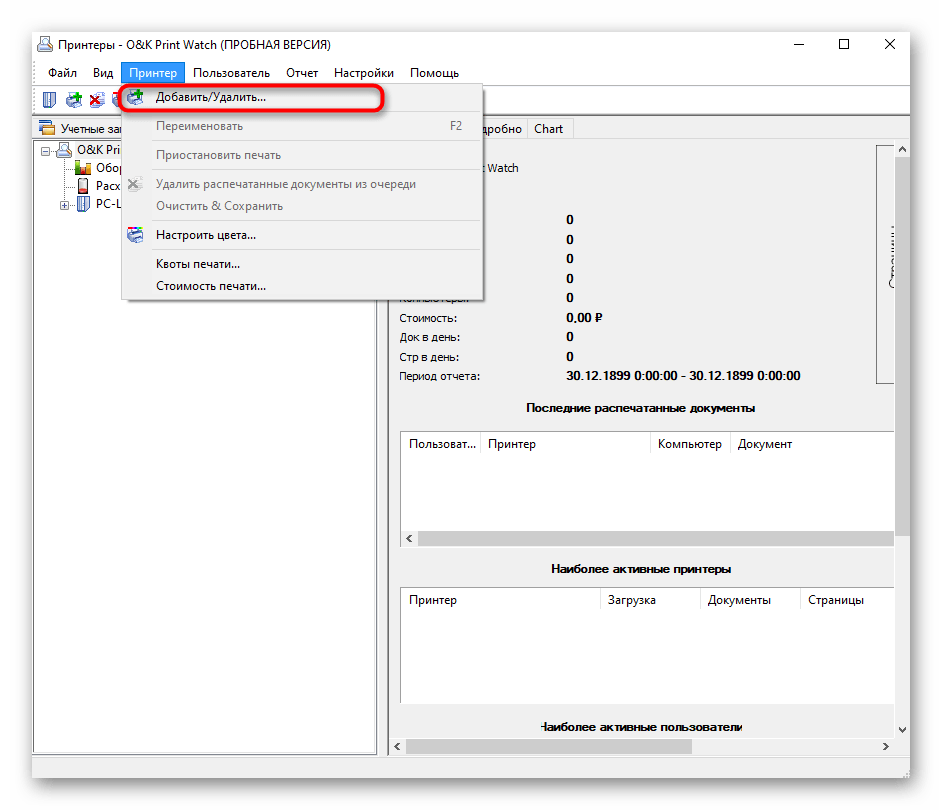This screenshot has width=942, height=810.
Task: Choose Добавить/Удалить… from the menu
Action: pyautogui.click(x=302, y=97)
